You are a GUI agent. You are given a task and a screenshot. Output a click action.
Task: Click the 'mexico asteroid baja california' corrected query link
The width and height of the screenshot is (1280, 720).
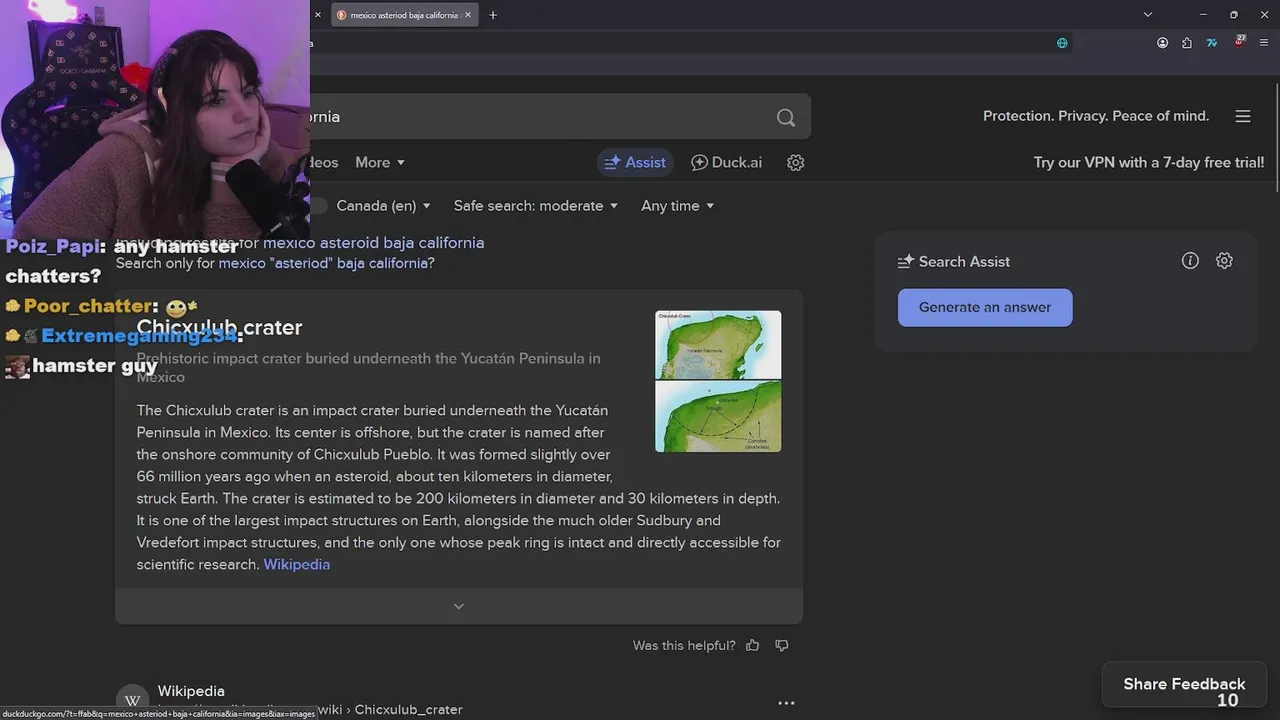[373, 242]
